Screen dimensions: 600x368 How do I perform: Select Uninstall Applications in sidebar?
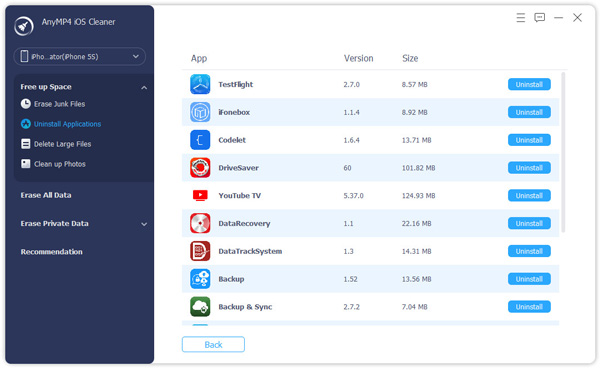click(67, 124)
